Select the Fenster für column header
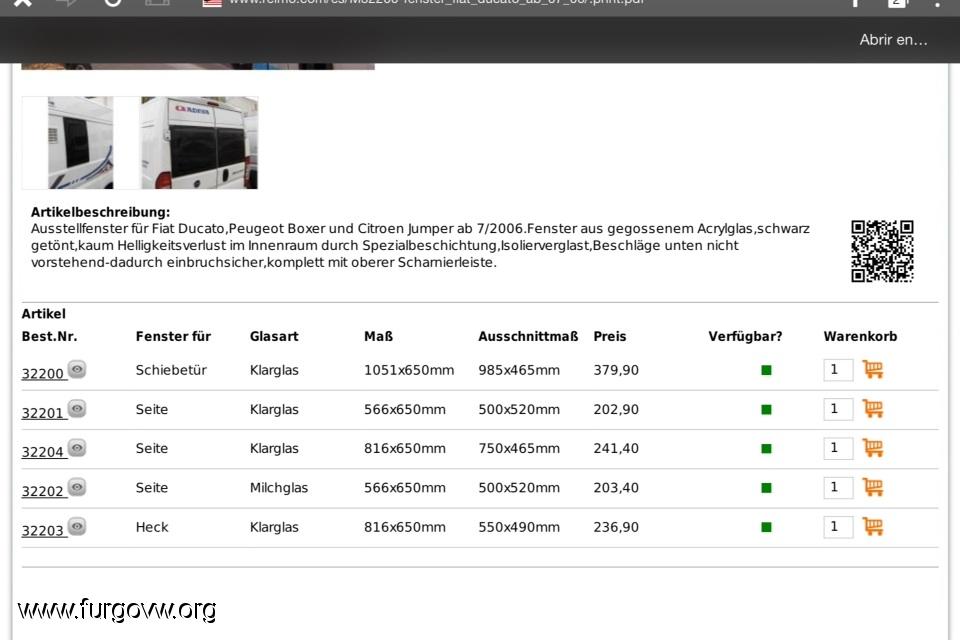Image resolution: width=960 pixels, height=640 pixels. click(x=173, y=336)
